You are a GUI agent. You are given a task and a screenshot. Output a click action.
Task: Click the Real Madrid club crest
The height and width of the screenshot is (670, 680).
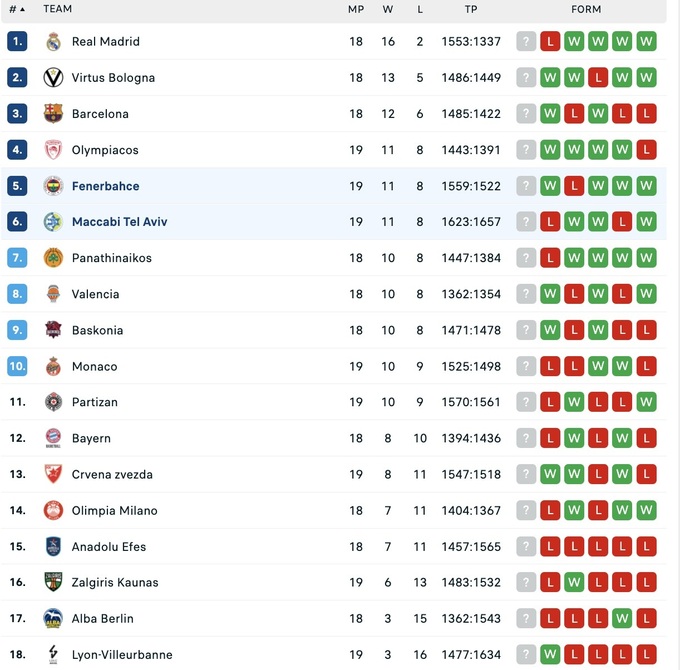tap(53, 42)
